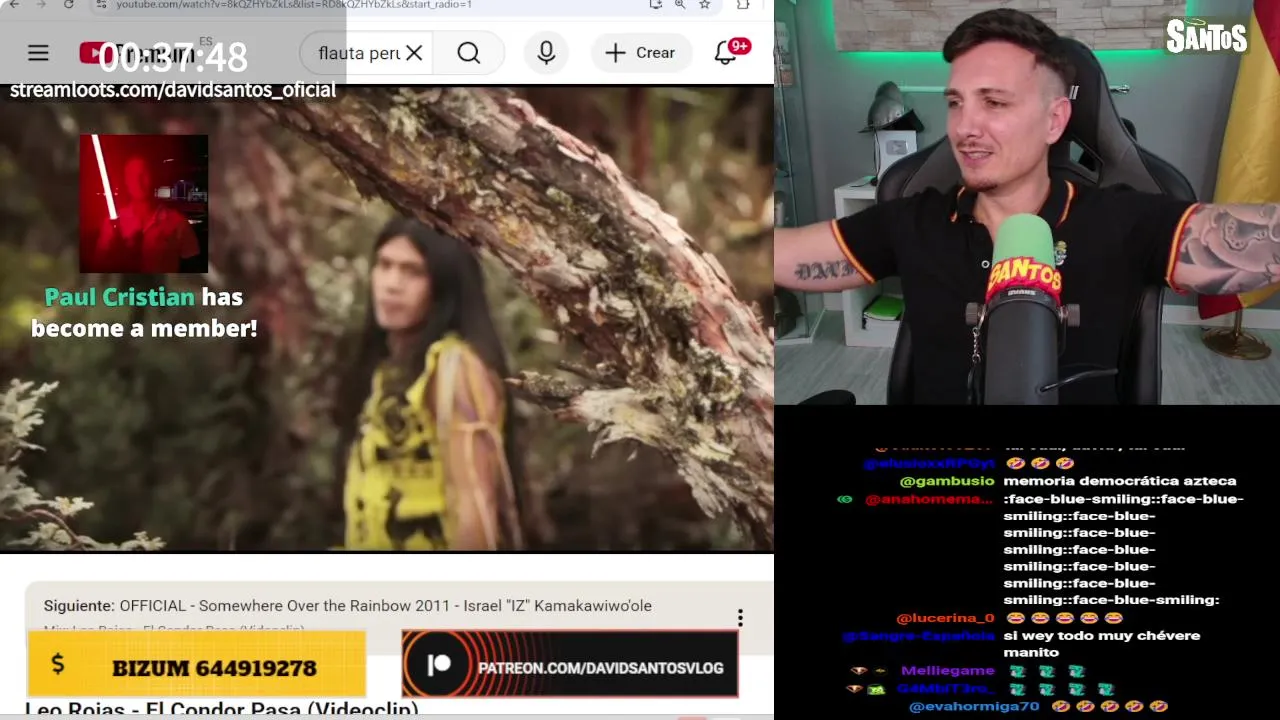The width and height of the screenshot is (1280, 720).
Task: Click the name Paul Cristian in alert
Action: click(120, 297)
